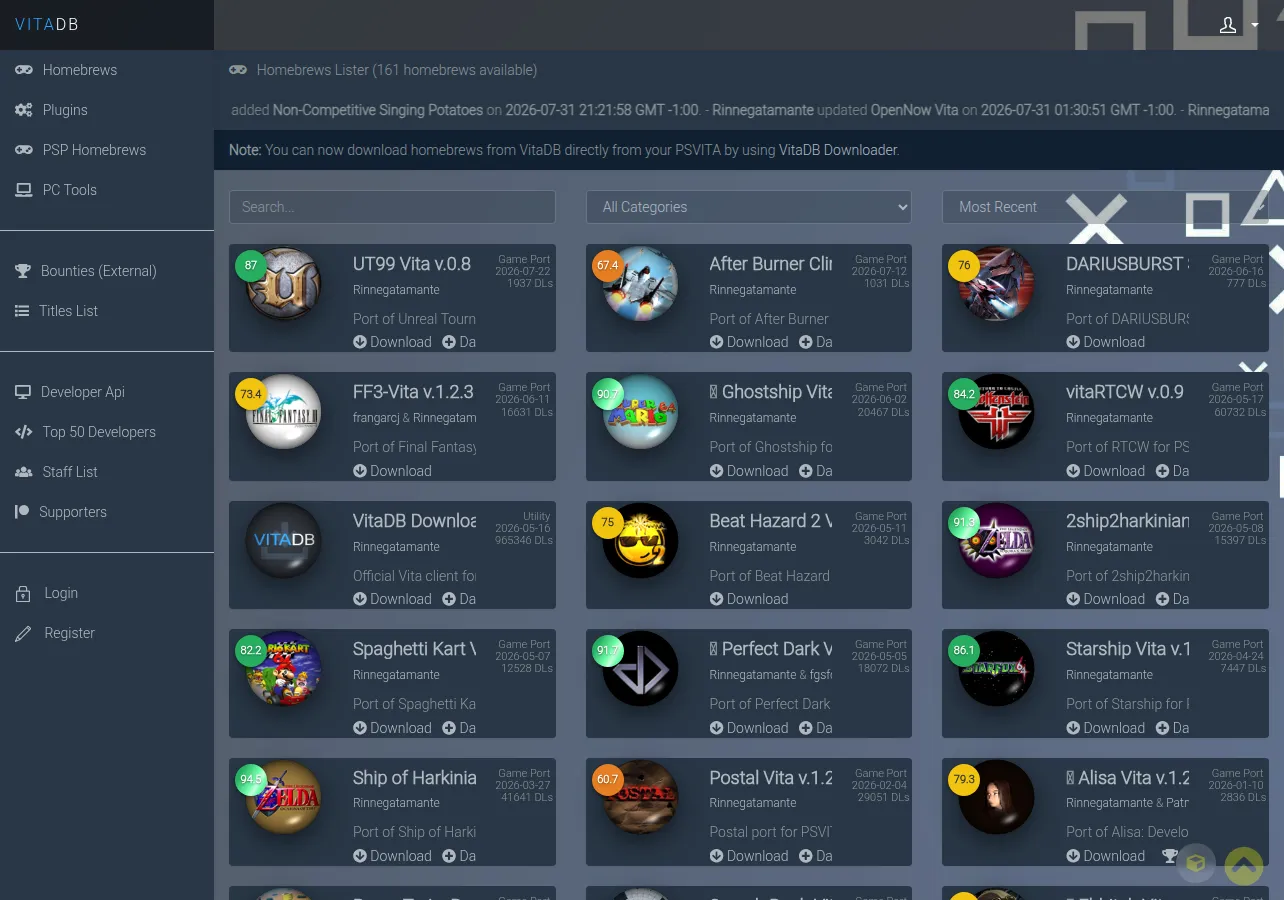Click the Mario Kart thumbnail in the Spaghetti Kart card

pyautogui.click(x=284, y=669)
